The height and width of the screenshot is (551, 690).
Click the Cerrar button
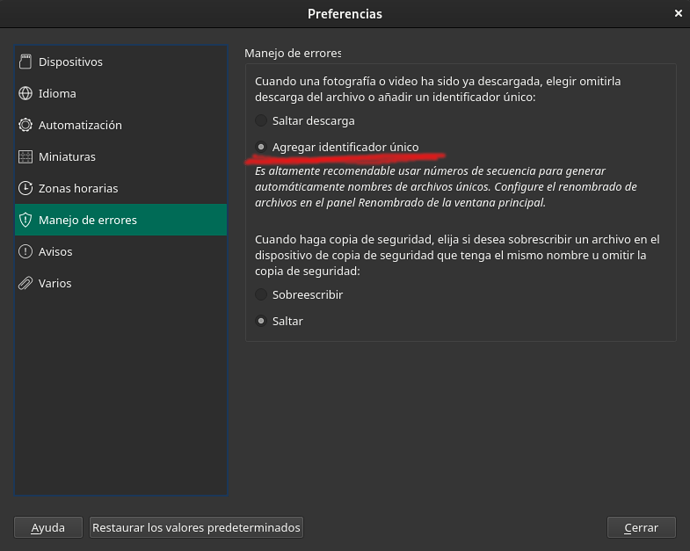(x=641, y=527)
